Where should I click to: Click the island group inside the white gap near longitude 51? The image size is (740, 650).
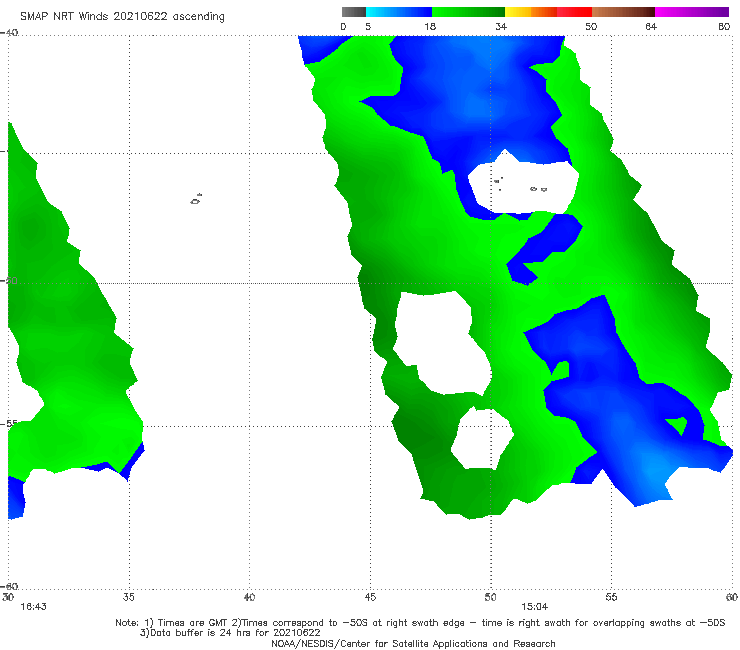point(520,185)
